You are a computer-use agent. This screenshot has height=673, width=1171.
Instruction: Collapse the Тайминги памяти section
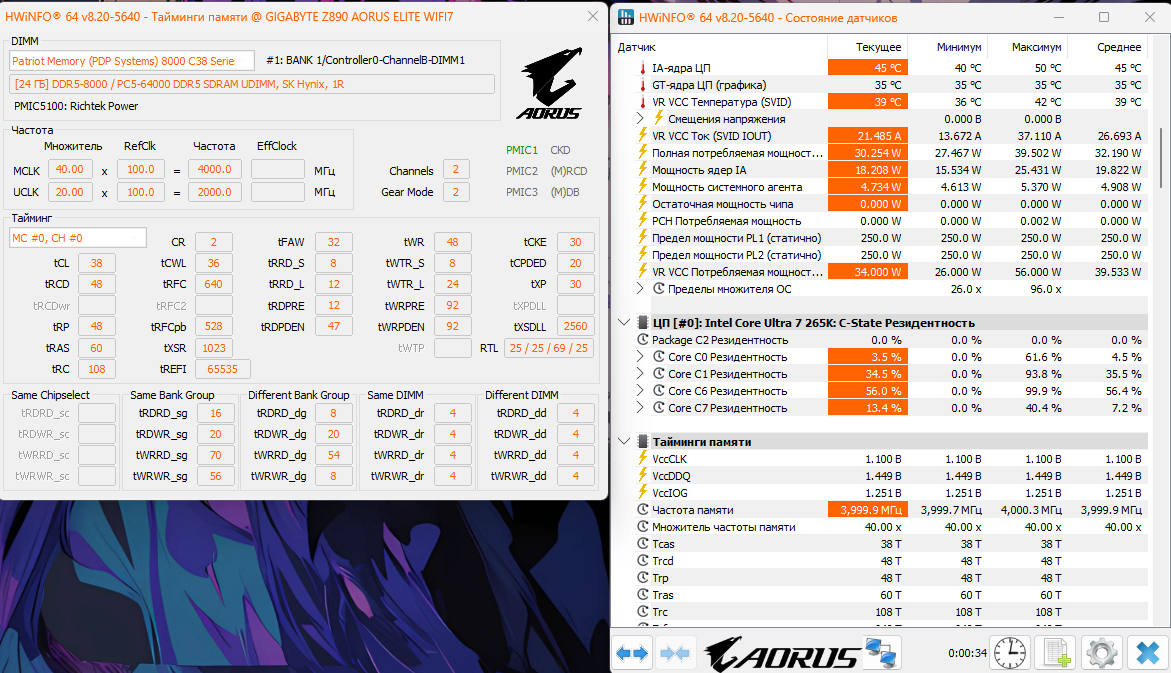[x=624, y=441]
